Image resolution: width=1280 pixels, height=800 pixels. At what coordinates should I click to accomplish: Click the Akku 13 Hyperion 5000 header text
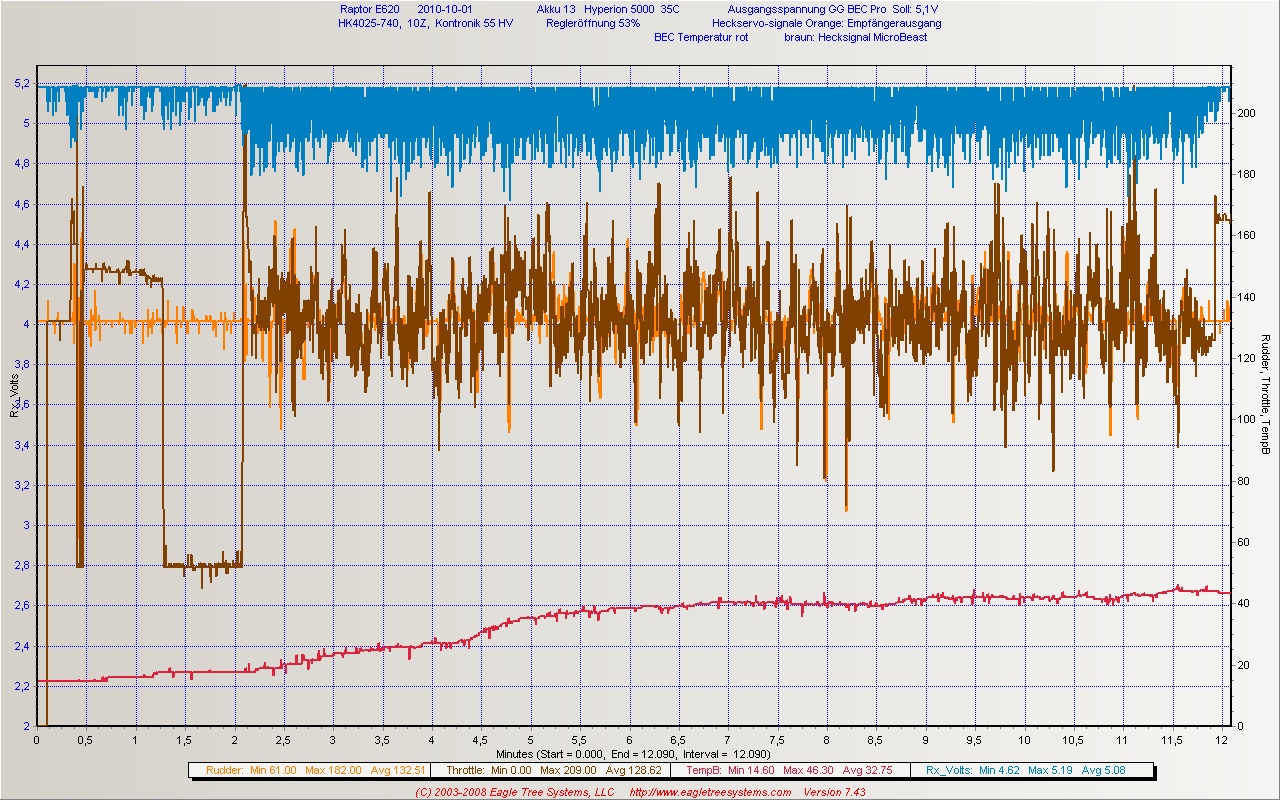(x=607, y=9)
